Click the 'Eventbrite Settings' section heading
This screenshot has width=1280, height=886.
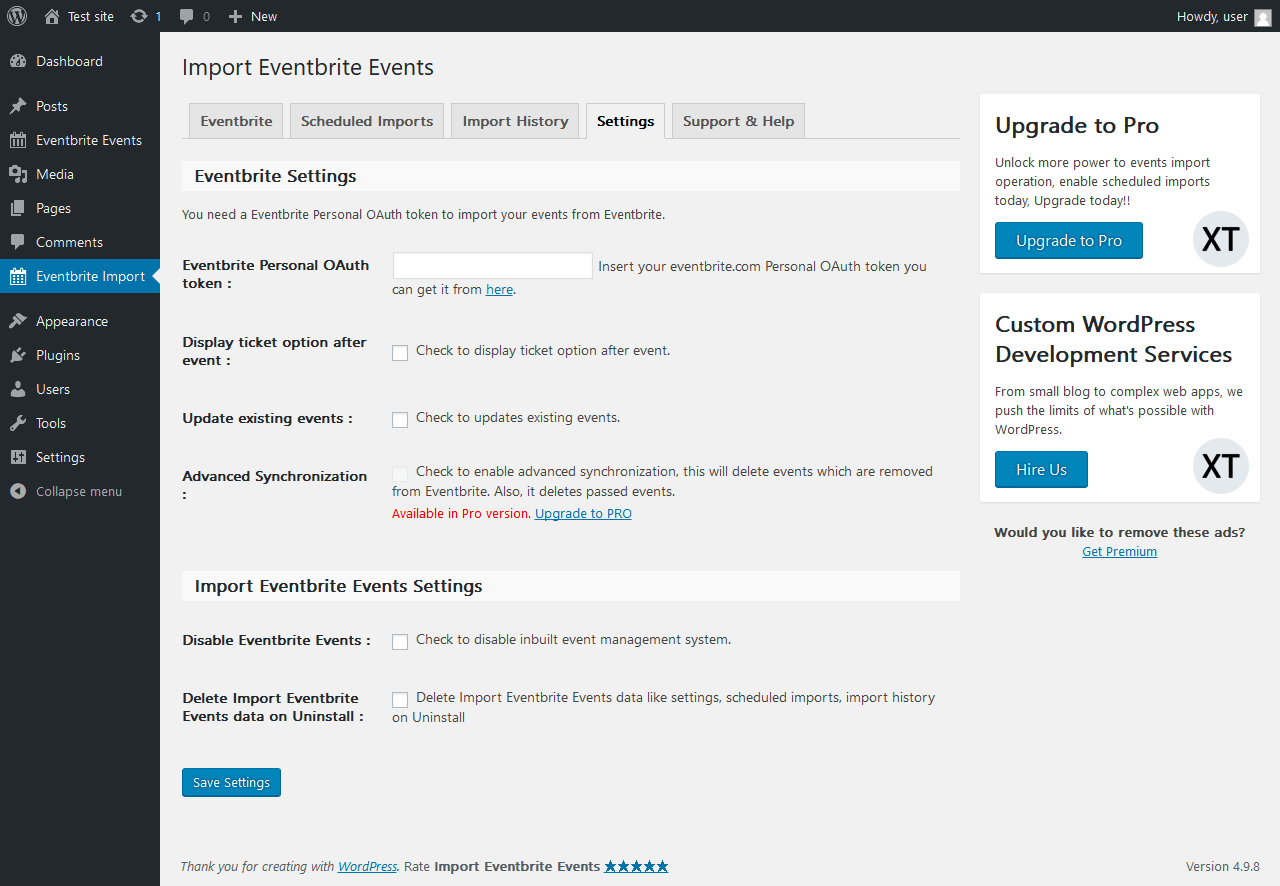tap(275, 176)
